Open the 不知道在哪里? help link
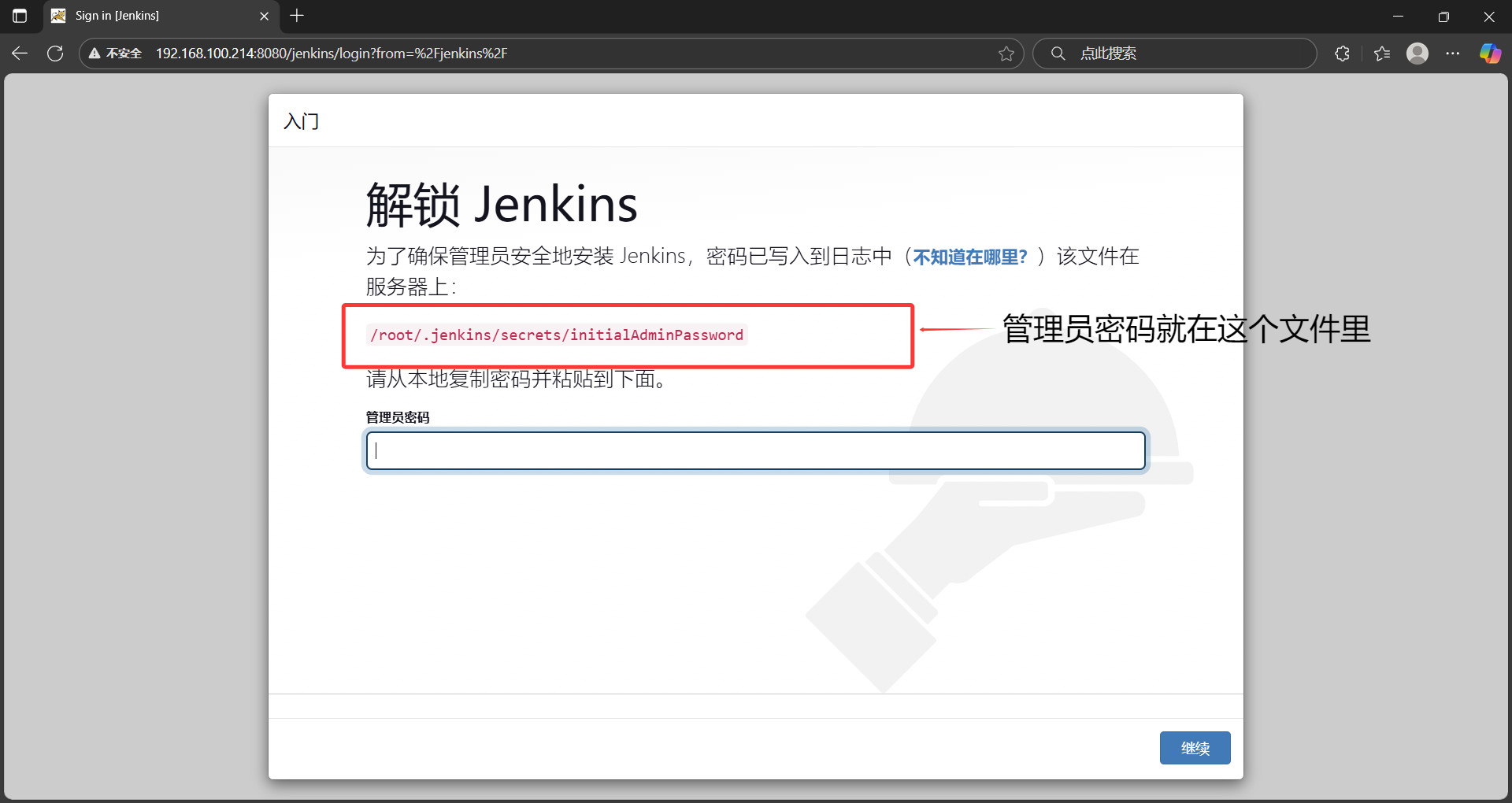This screenshot has height=803, width=1512. coord(970,257)
